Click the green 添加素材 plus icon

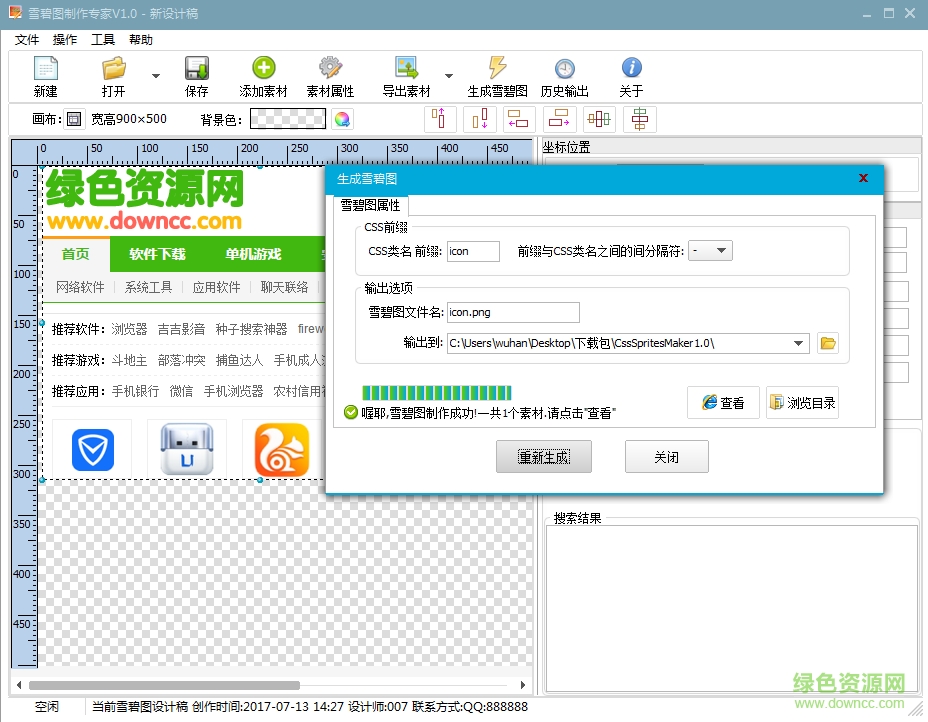click(x=263, y=69)
